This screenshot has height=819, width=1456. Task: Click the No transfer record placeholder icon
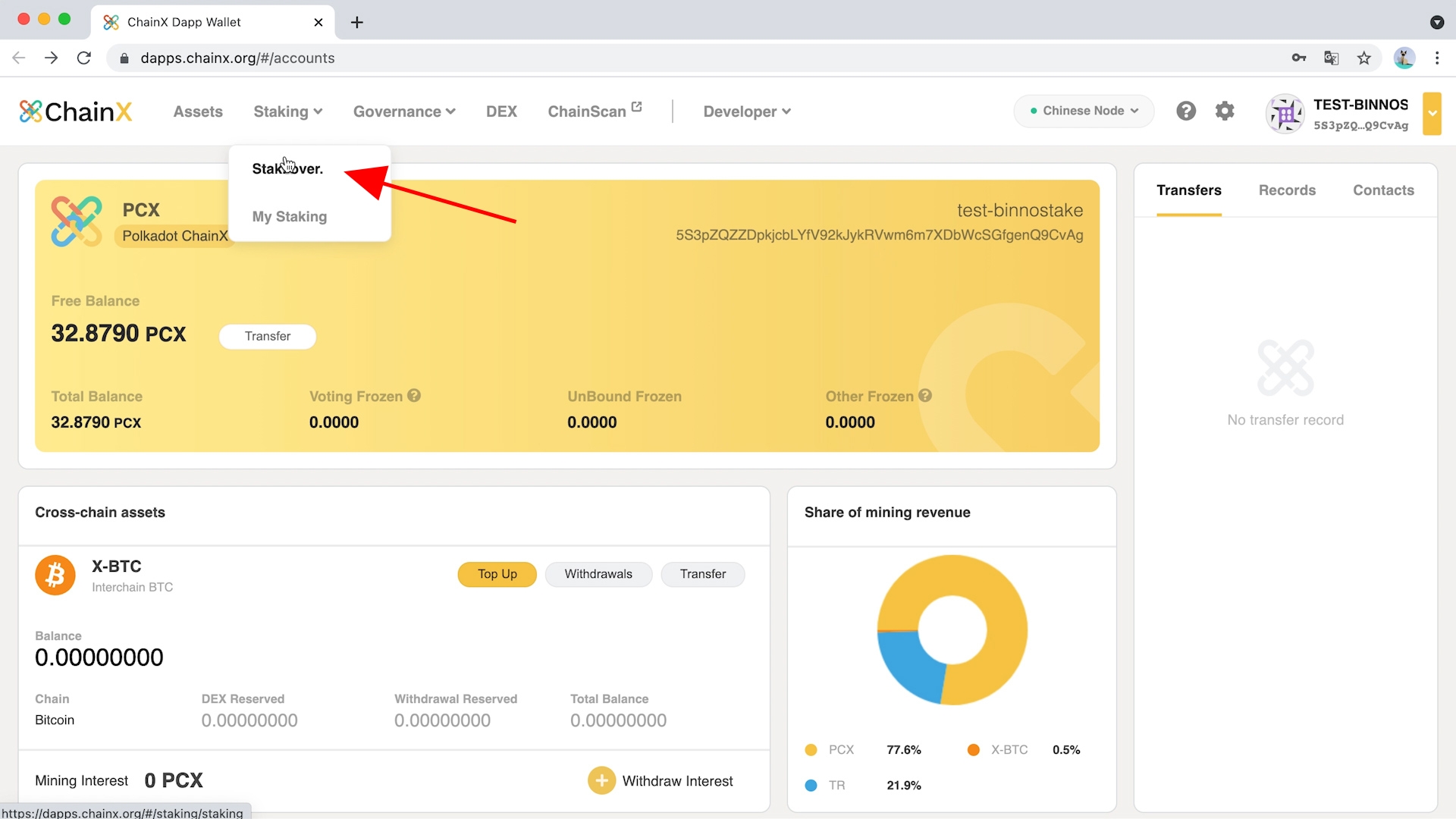click(1285, 368)
